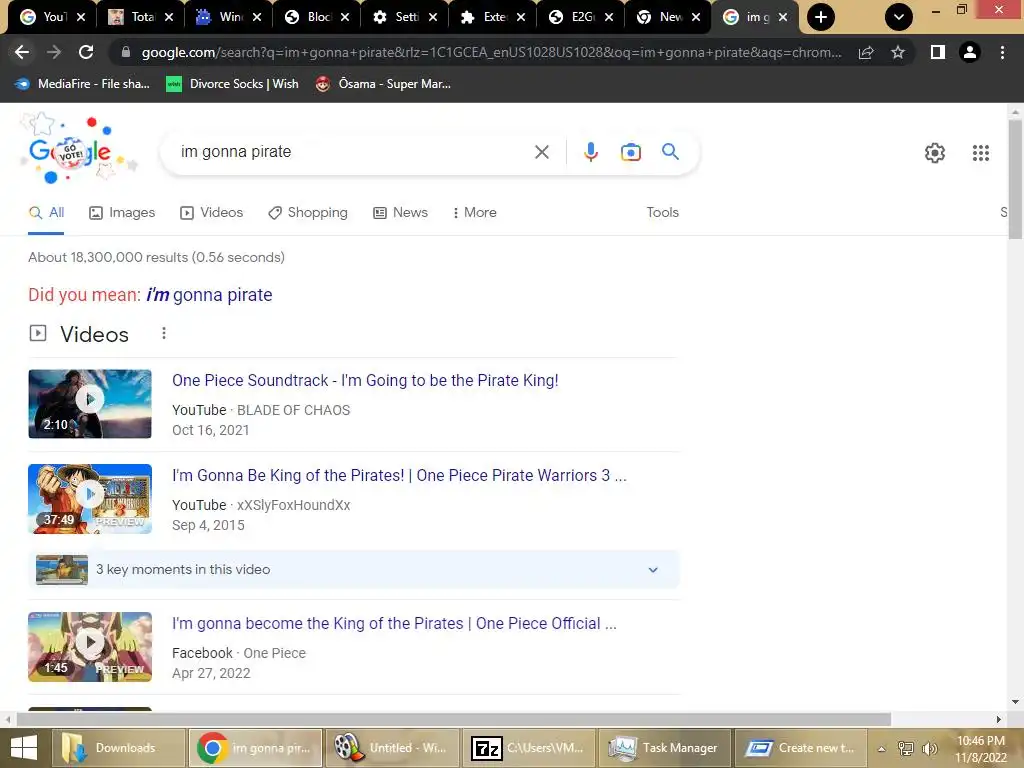1024x768 pixels.
Task: Close the Block browser tab
Action: pyautogui.click(x=345, y=17)
